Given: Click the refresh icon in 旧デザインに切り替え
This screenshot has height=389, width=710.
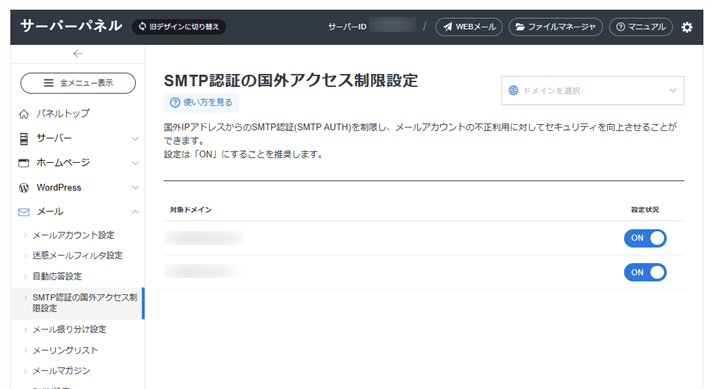Looking at the screenshot, I should 143,27.
